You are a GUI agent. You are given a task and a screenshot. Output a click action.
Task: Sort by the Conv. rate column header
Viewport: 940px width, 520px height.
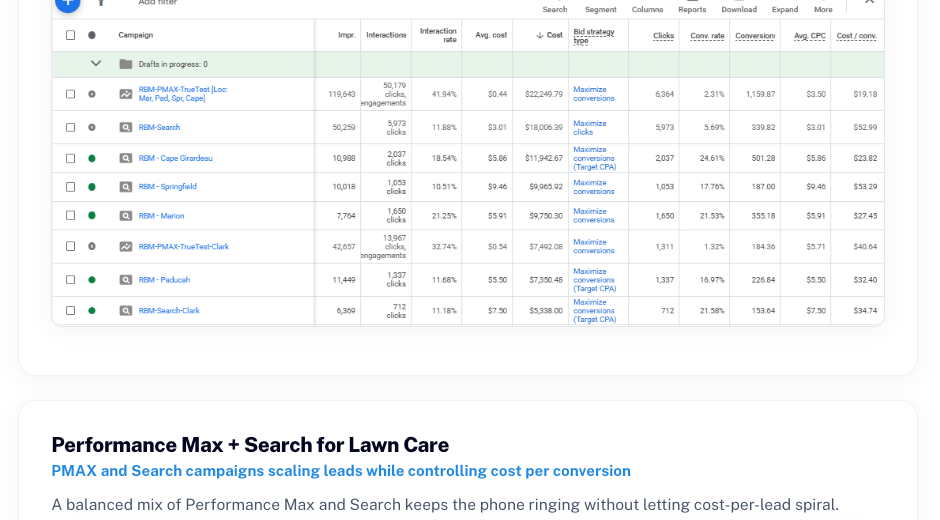(707, 36)
